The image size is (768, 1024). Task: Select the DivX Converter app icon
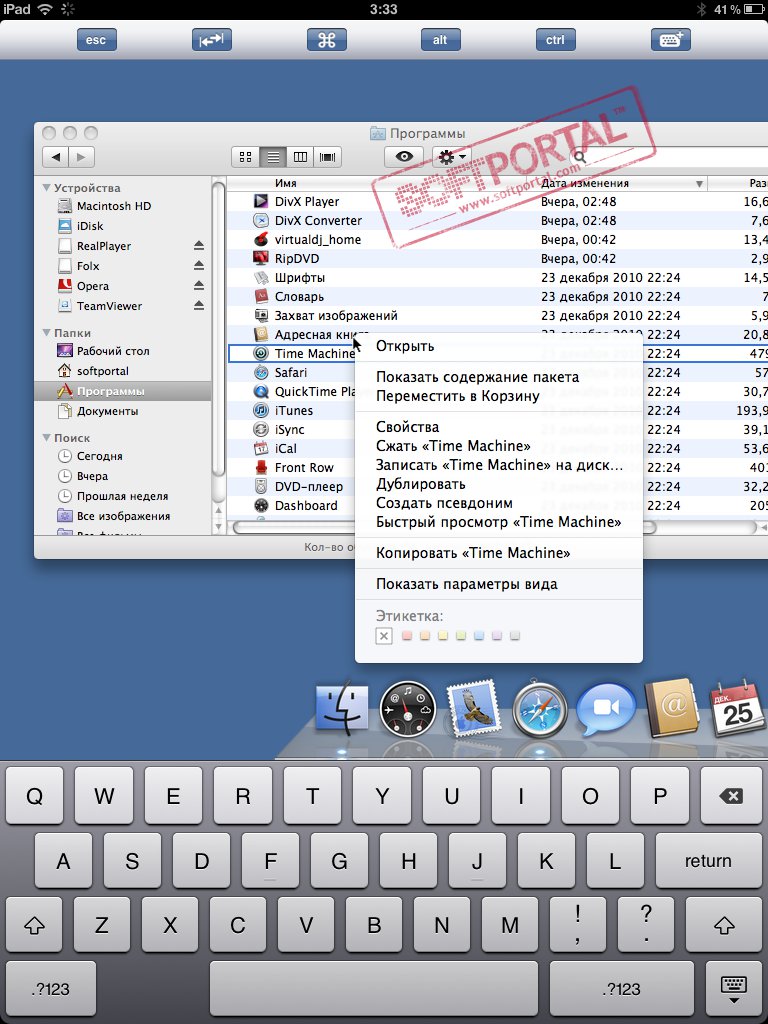coord(261,221)
